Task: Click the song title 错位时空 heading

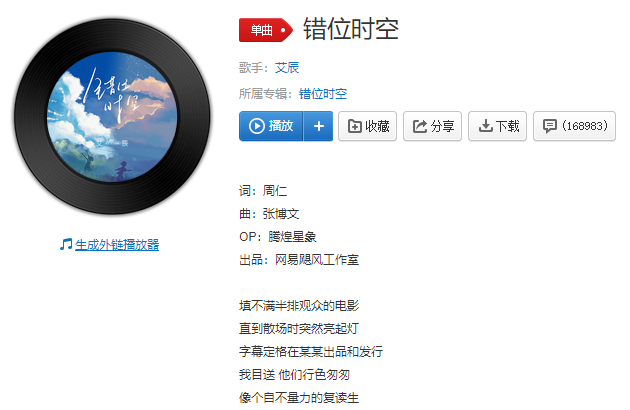Action: 351,29
